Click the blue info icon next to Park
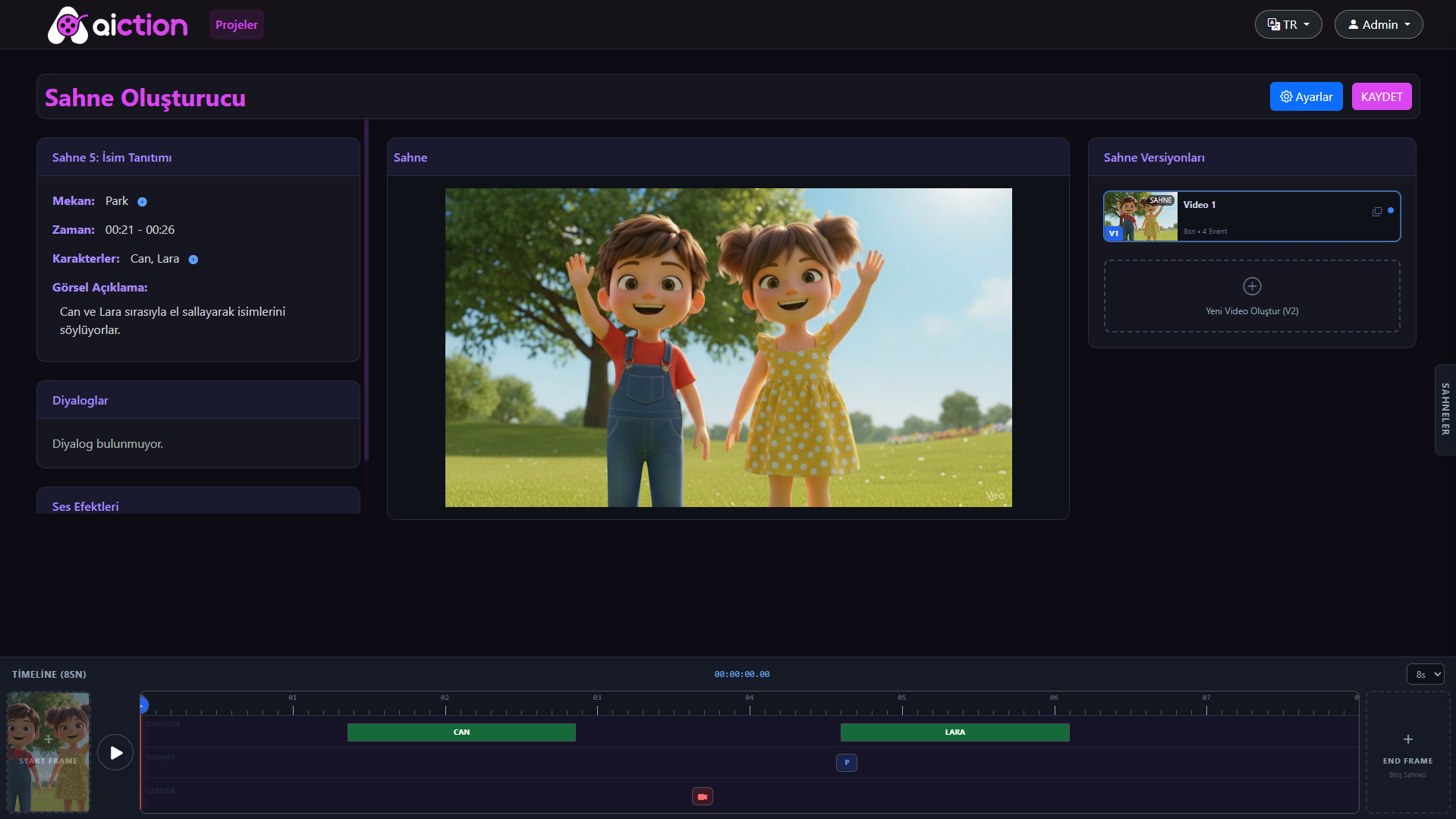Viewport: 1456px width, 819px height. (142, 202)
